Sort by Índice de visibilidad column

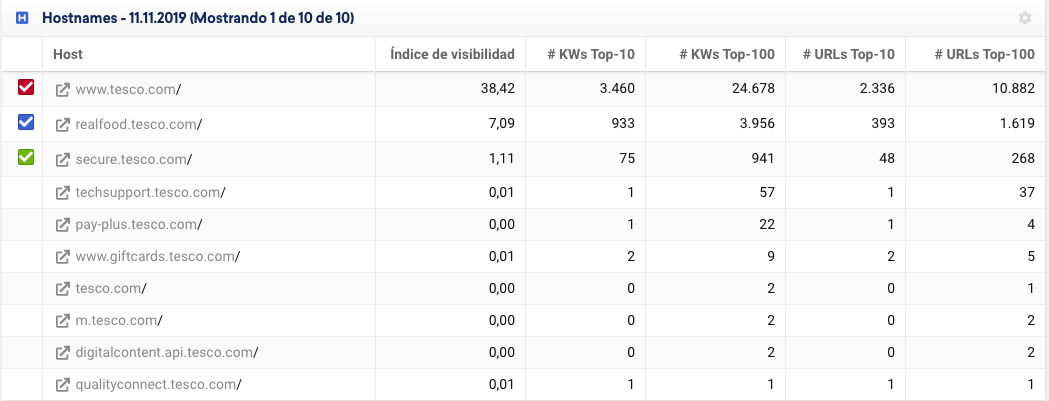(452, 54)
